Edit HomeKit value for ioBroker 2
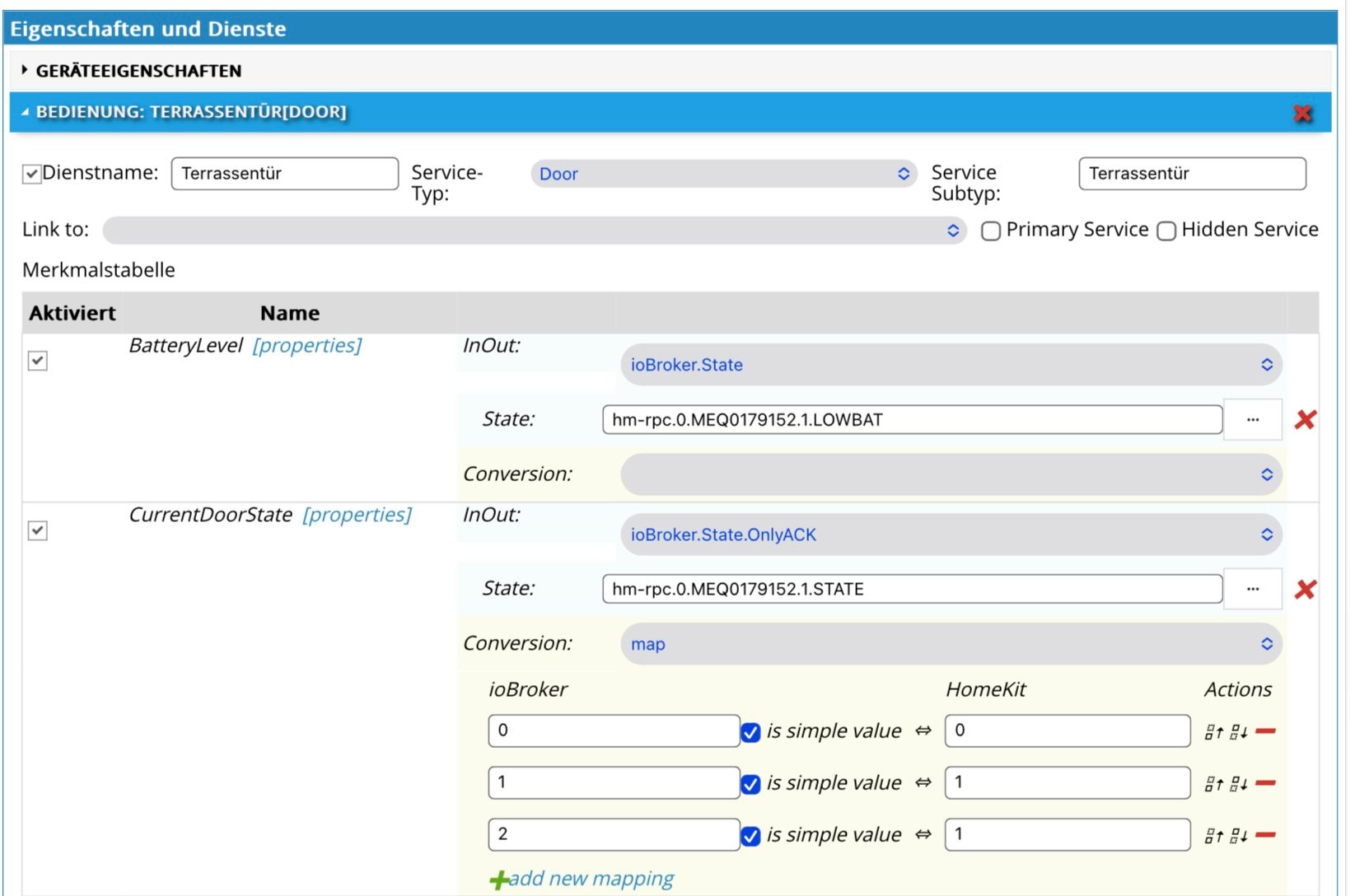1355x896 pixels. (x=1068, y=835)
